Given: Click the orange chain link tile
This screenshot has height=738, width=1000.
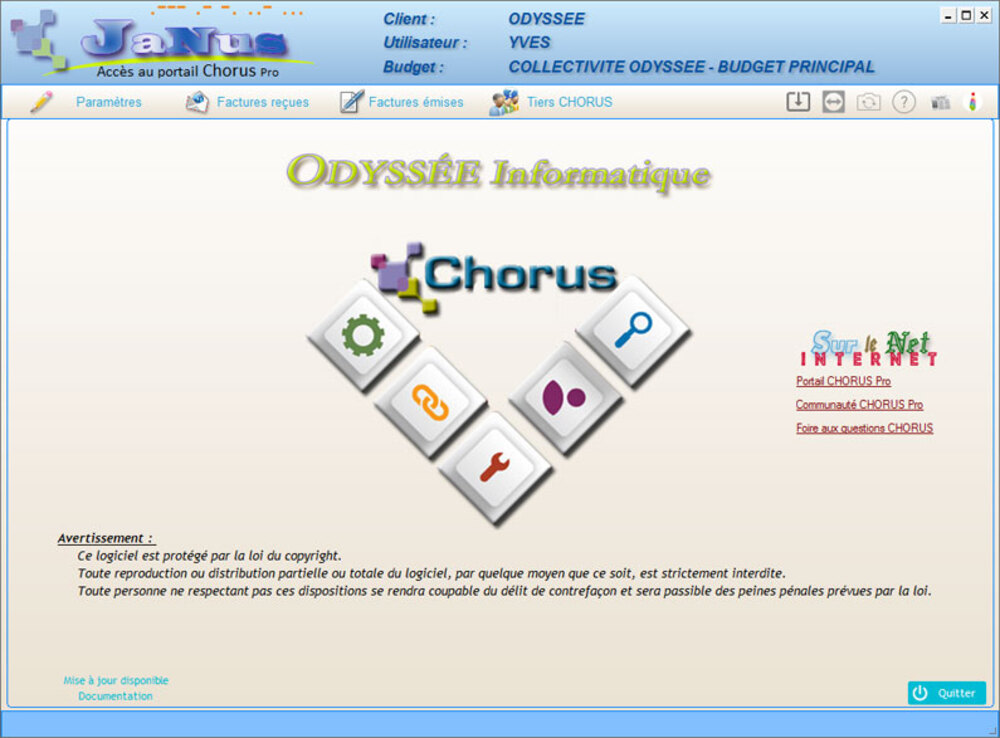Looking at the screenshot, I should click(431, 402).
